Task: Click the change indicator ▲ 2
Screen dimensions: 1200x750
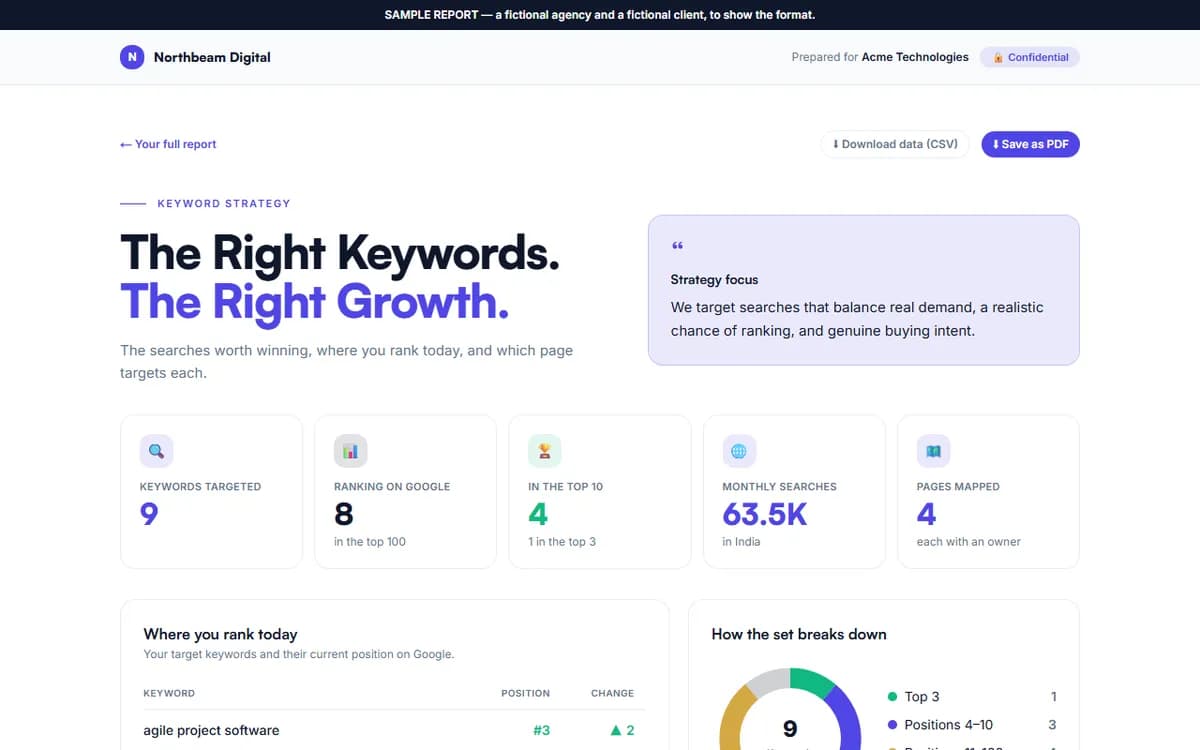Action: [622, 730]
